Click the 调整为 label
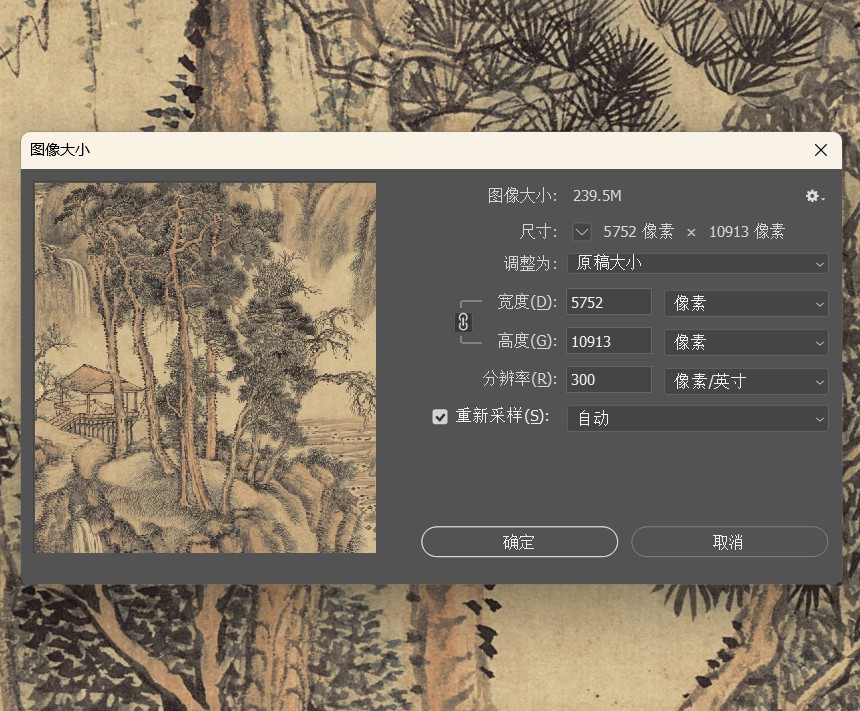Image resolution: width=860 pixels, height=711 pixels. 530,263
